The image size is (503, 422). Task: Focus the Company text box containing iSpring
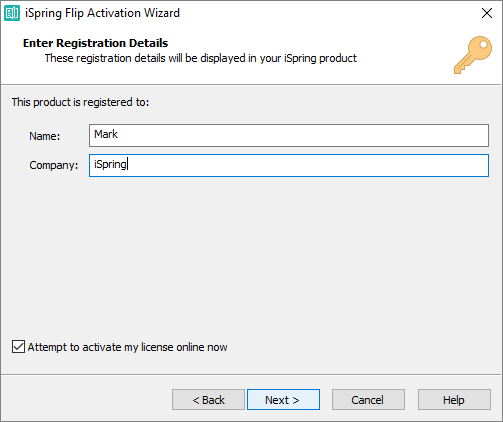(289, 165)
